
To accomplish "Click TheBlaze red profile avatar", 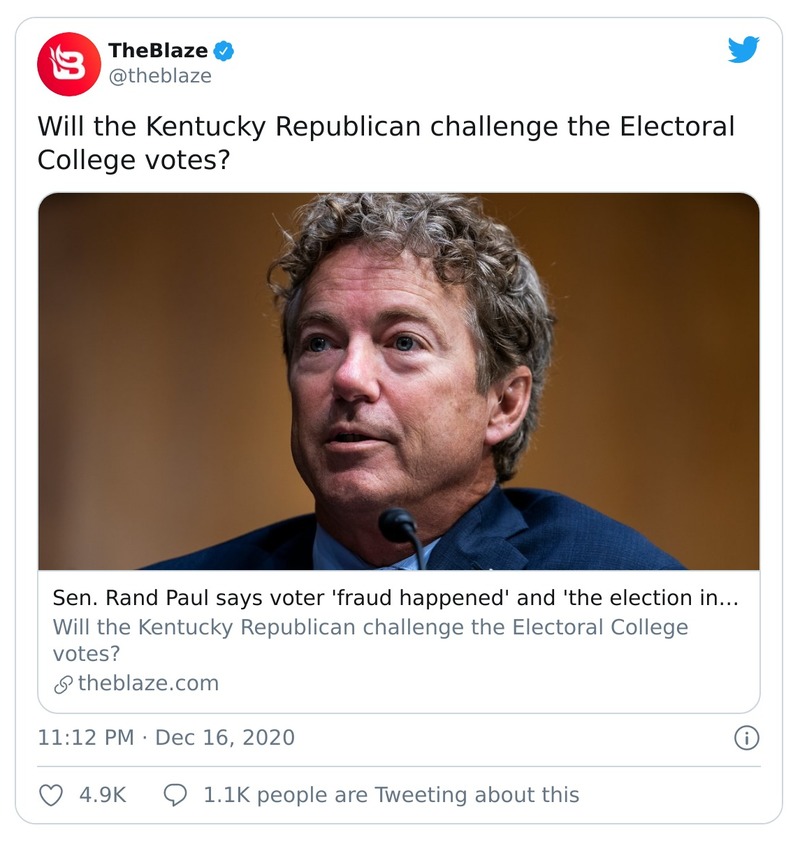I will tap(69, 63).
